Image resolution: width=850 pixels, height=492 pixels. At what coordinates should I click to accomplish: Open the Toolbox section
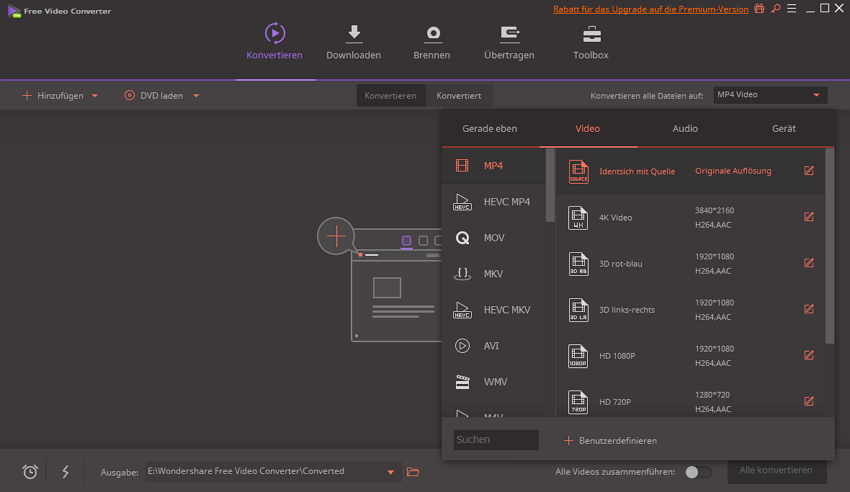[x=591, y=42]
